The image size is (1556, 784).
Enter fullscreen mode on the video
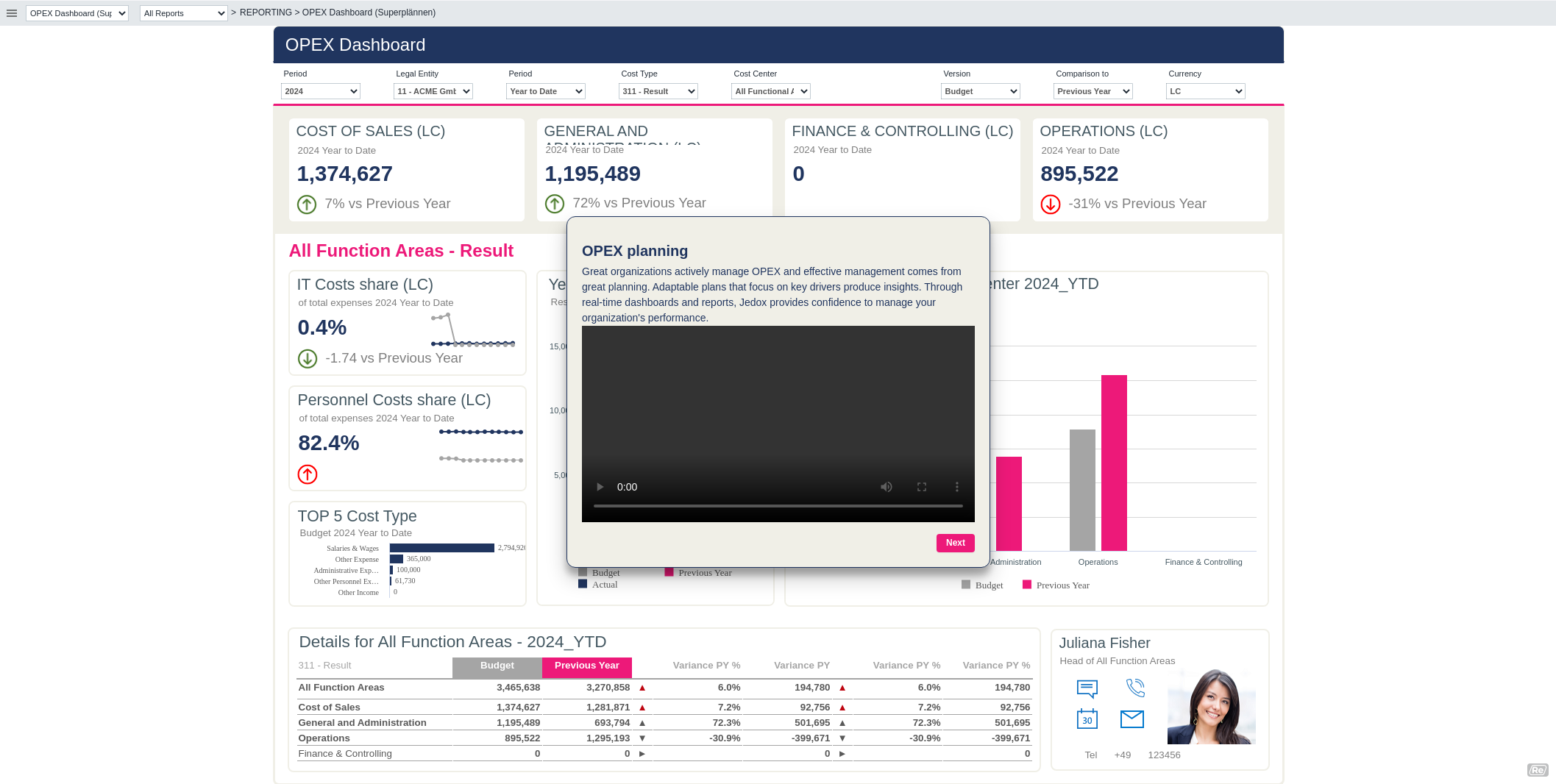(x=922, y=487)
